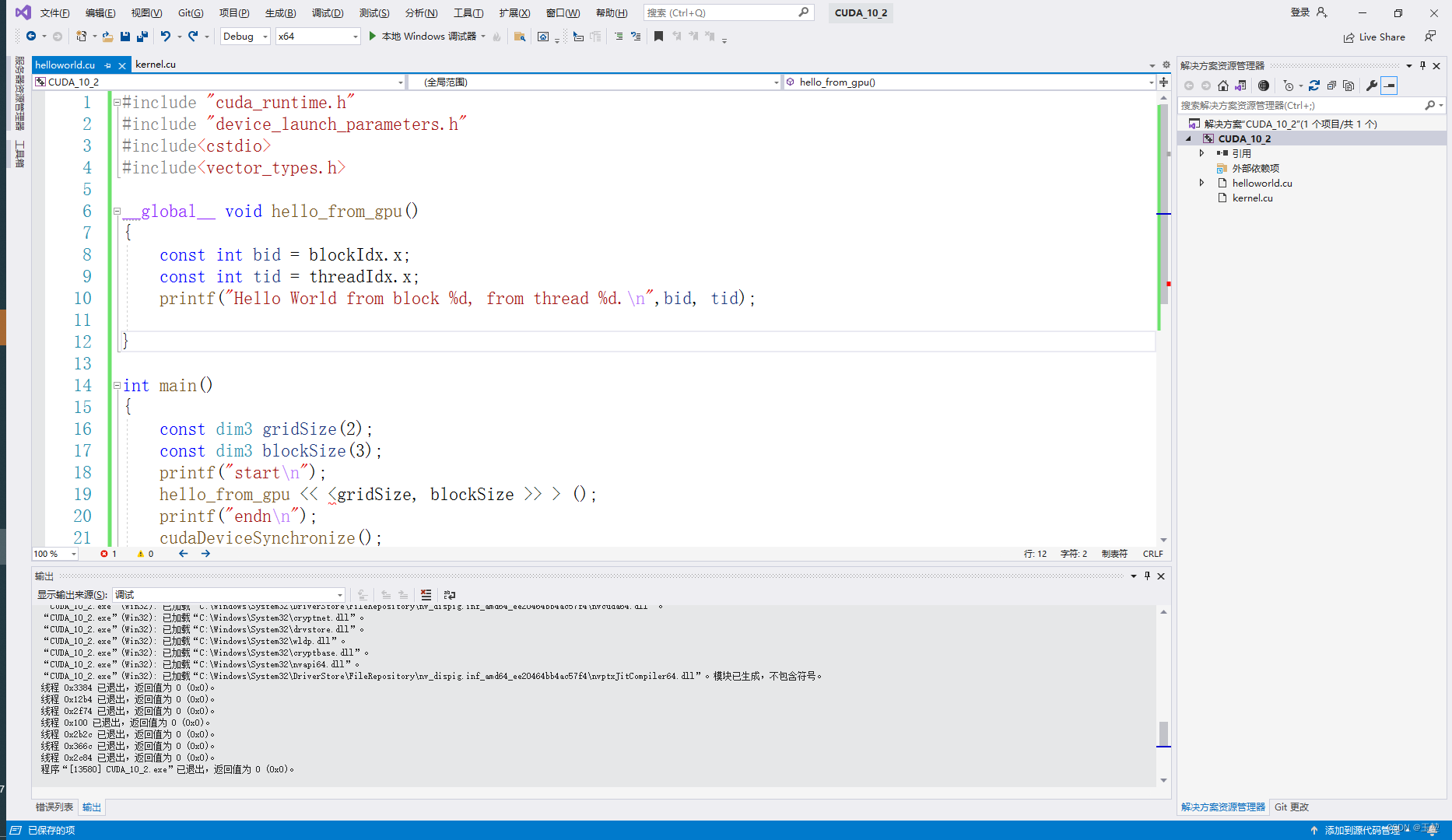Open Find in Files
The image size is (1452, 840).
click(x=519, y=36)
